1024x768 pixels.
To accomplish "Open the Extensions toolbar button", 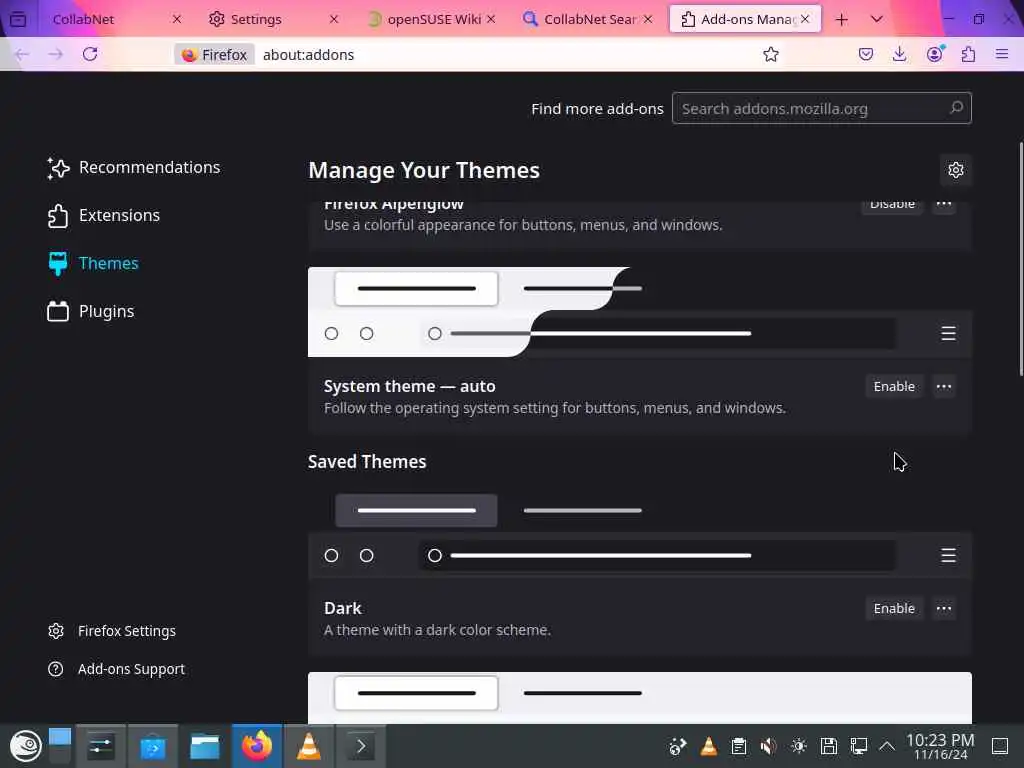I will click(x=968, y=54).
